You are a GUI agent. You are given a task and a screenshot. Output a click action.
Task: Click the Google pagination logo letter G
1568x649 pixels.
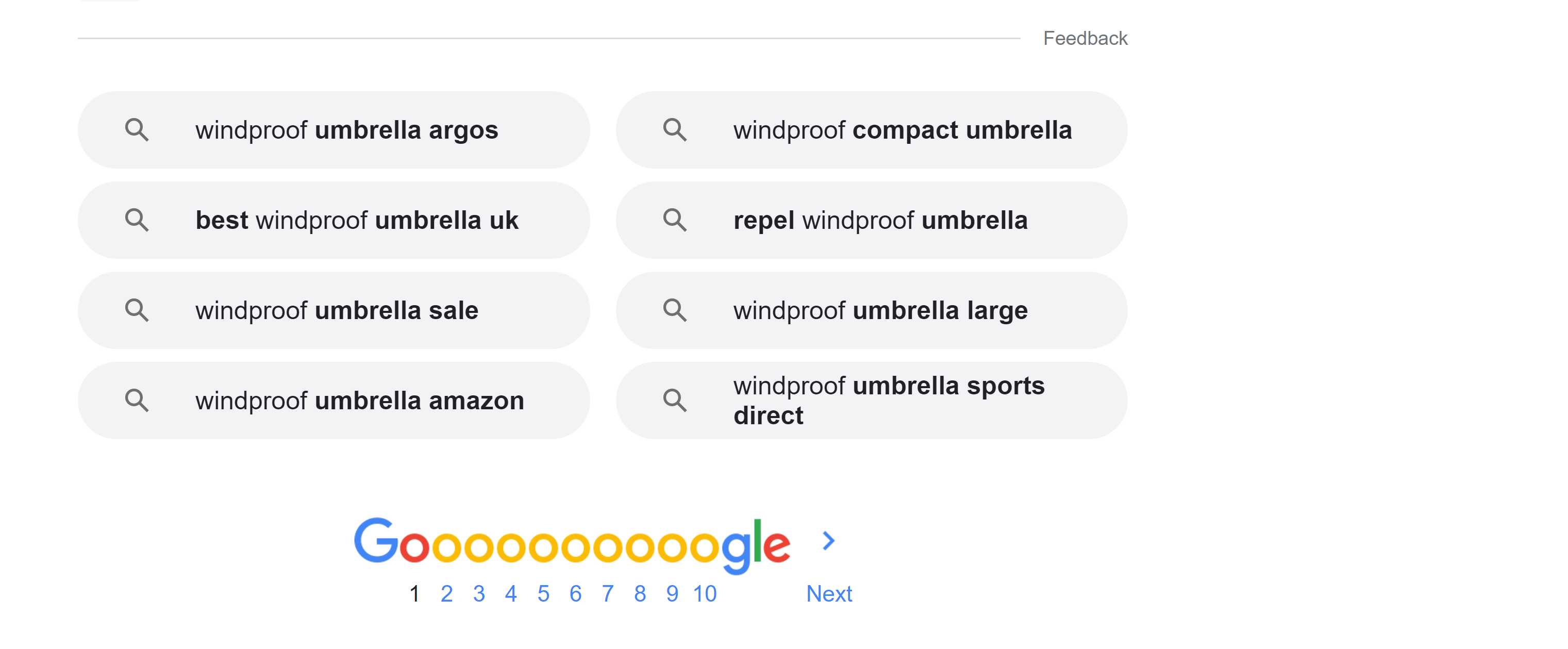click(376, 540)
